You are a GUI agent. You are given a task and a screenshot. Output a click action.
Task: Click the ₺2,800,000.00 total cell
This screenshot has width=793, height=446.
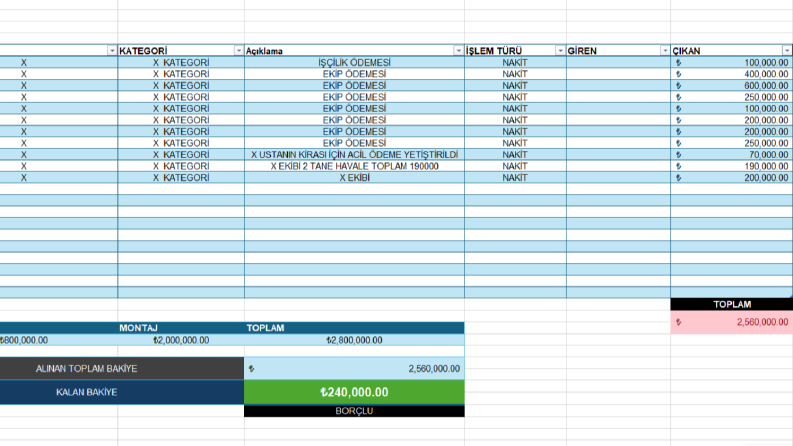pyautogui.click(x=354, y=340)
